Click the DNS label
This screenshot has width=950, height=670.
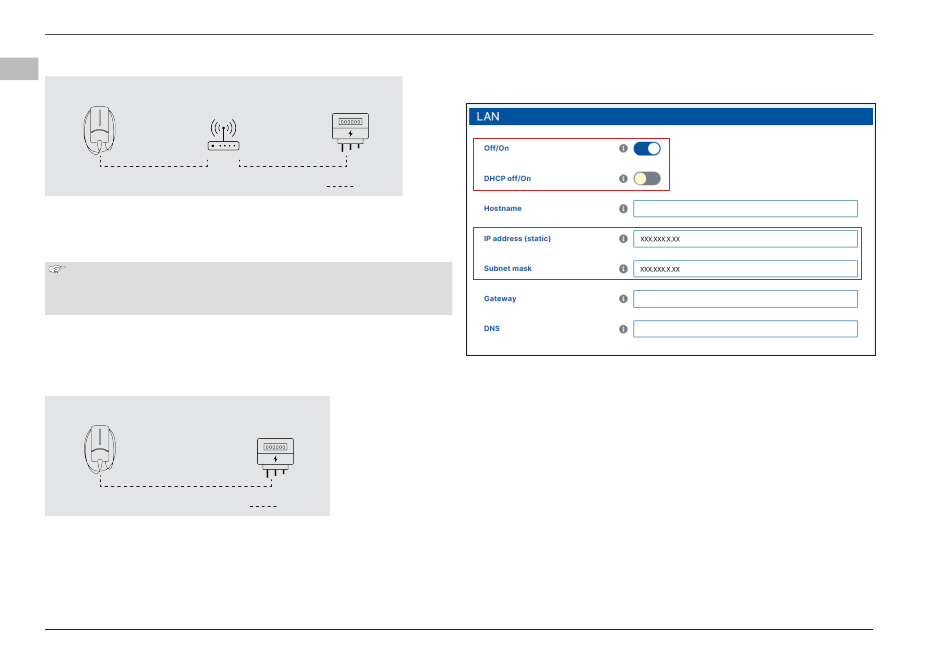(491, 329)
